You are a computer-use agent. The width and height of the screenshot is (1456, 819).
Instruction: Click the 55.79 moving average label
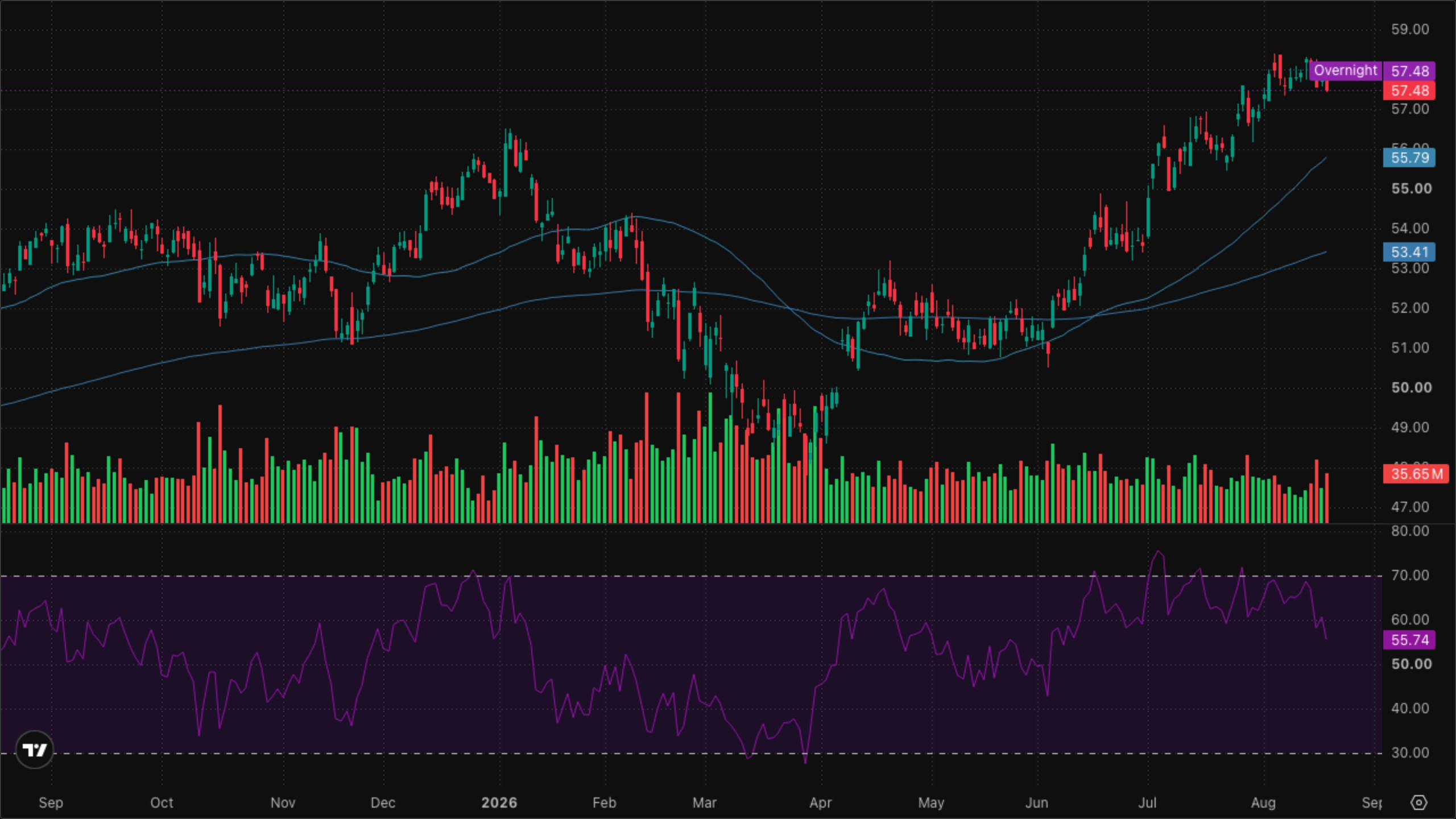pyautogui.click(x=1409, y=158)
